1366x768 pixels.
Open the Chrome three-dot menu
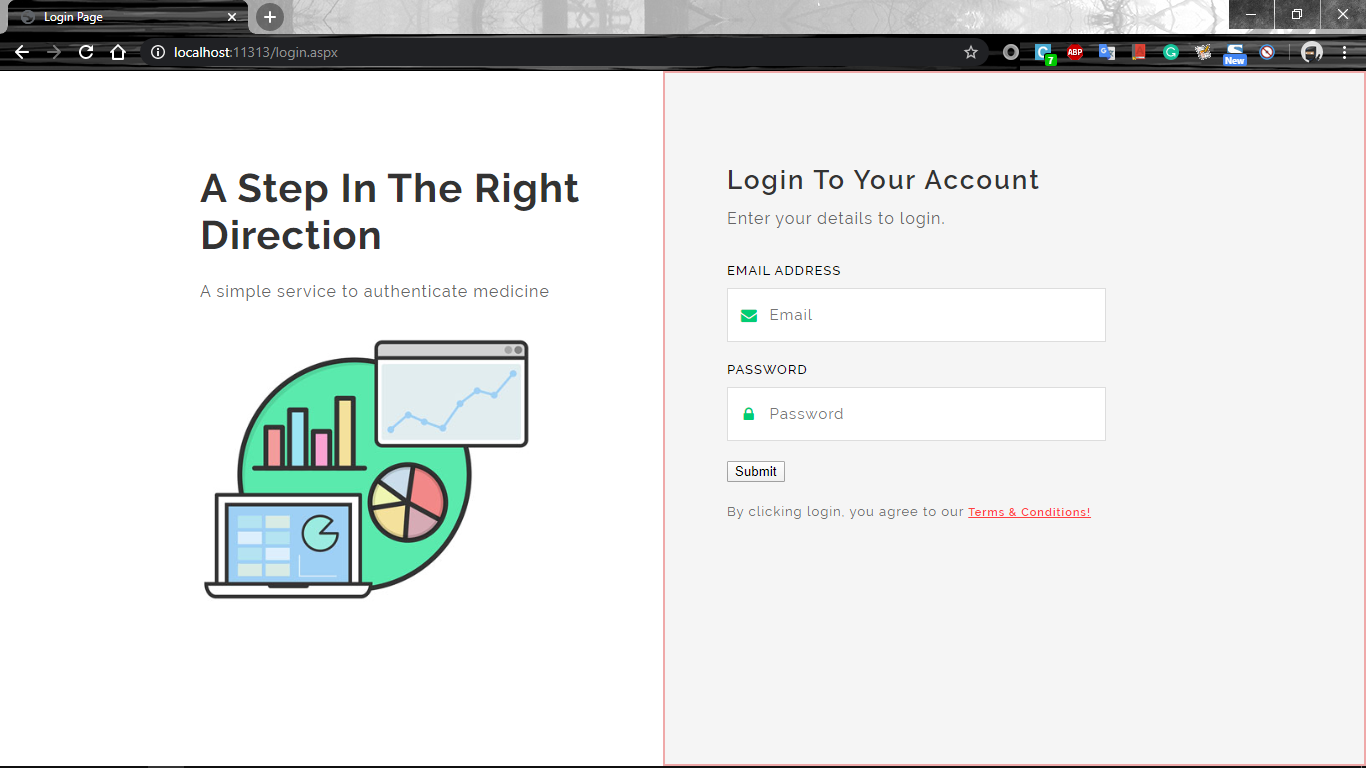[x=1345, y=52]
